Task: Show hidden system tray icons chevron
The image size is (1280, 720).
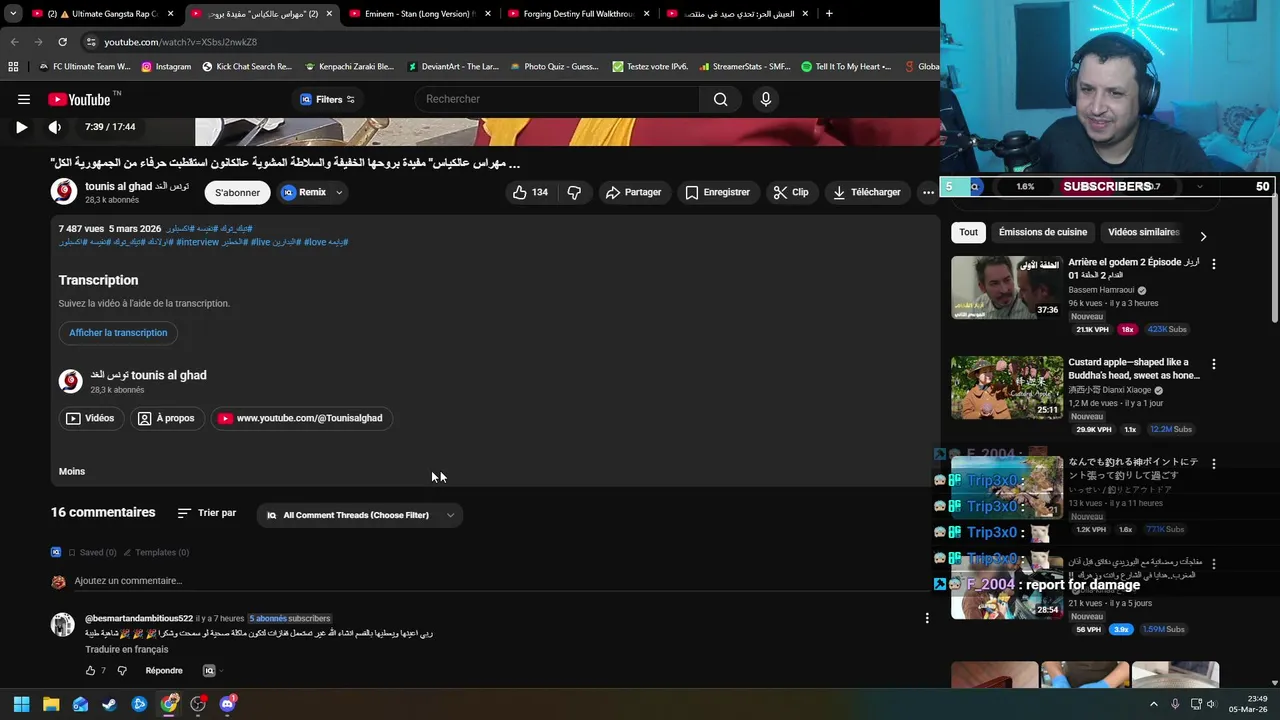Action: click(1154, 704)
